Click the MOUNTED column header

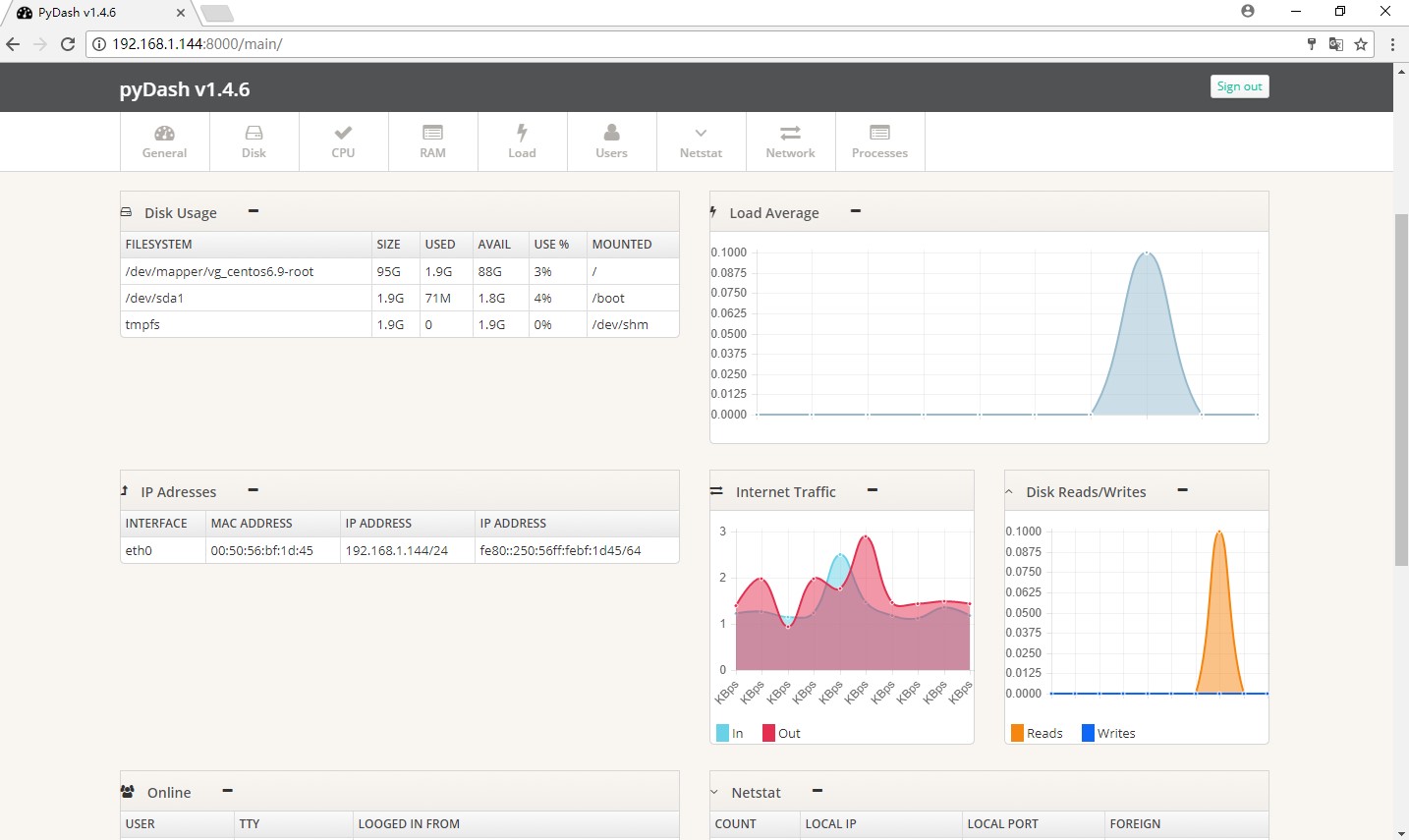point(633,244)
